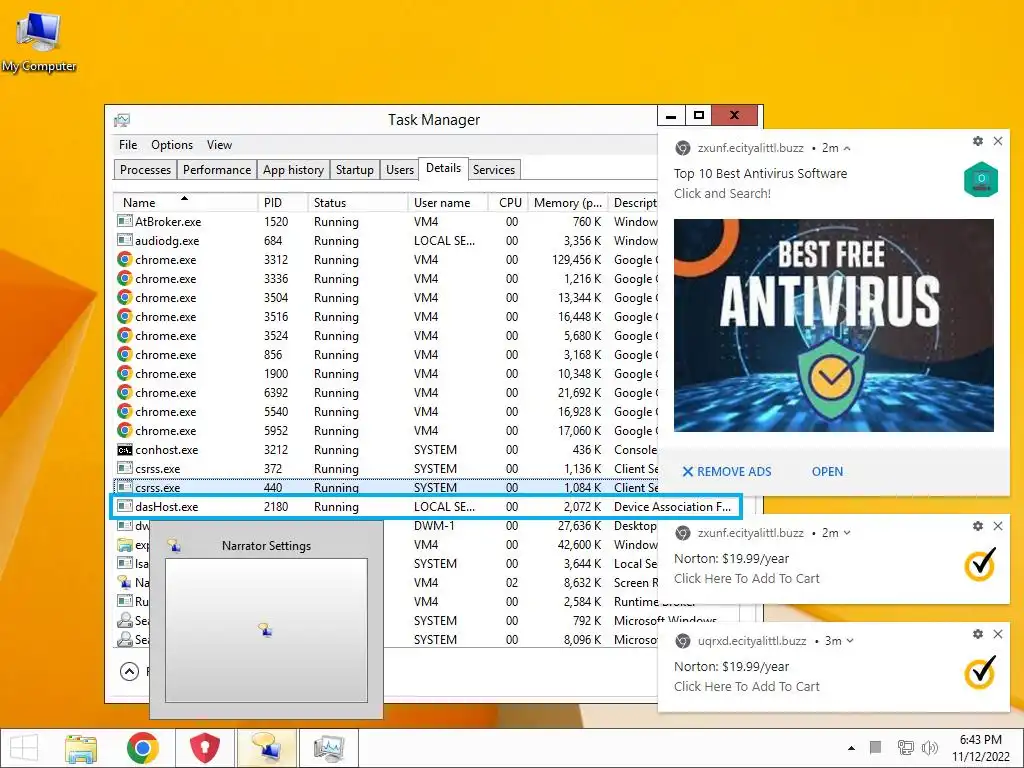The width and height of the screenshot is (1024, 768).
Task: Expand the second zxunf Norton notification chevron
Action: [x=847, y=533]
